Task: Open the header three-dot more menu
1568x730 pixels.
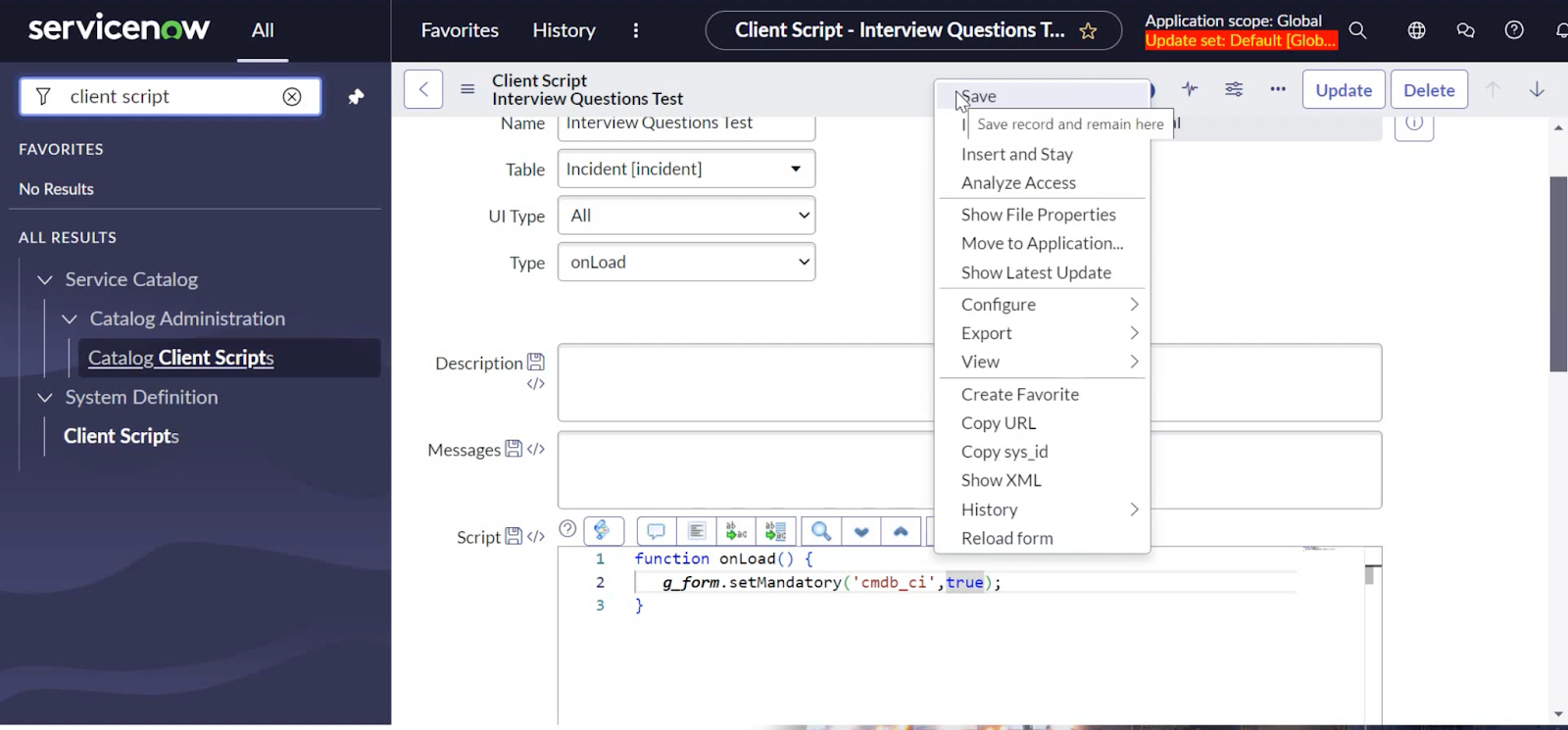Action: (636, 30)
